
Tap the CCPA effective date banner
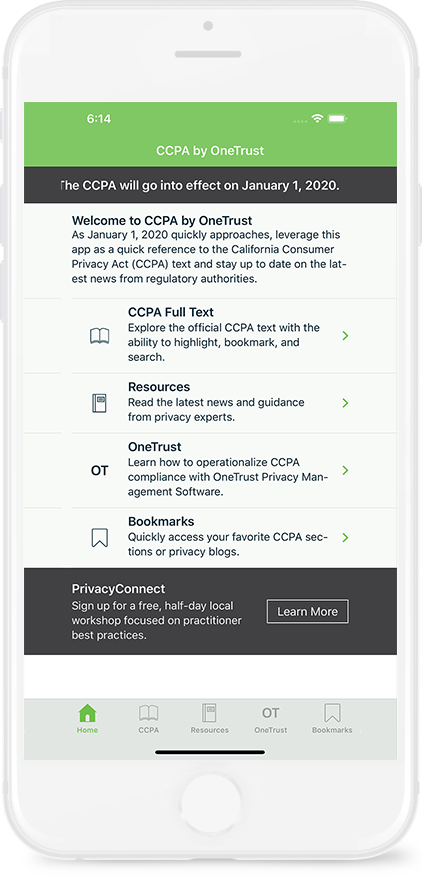(x=210, y=185)
